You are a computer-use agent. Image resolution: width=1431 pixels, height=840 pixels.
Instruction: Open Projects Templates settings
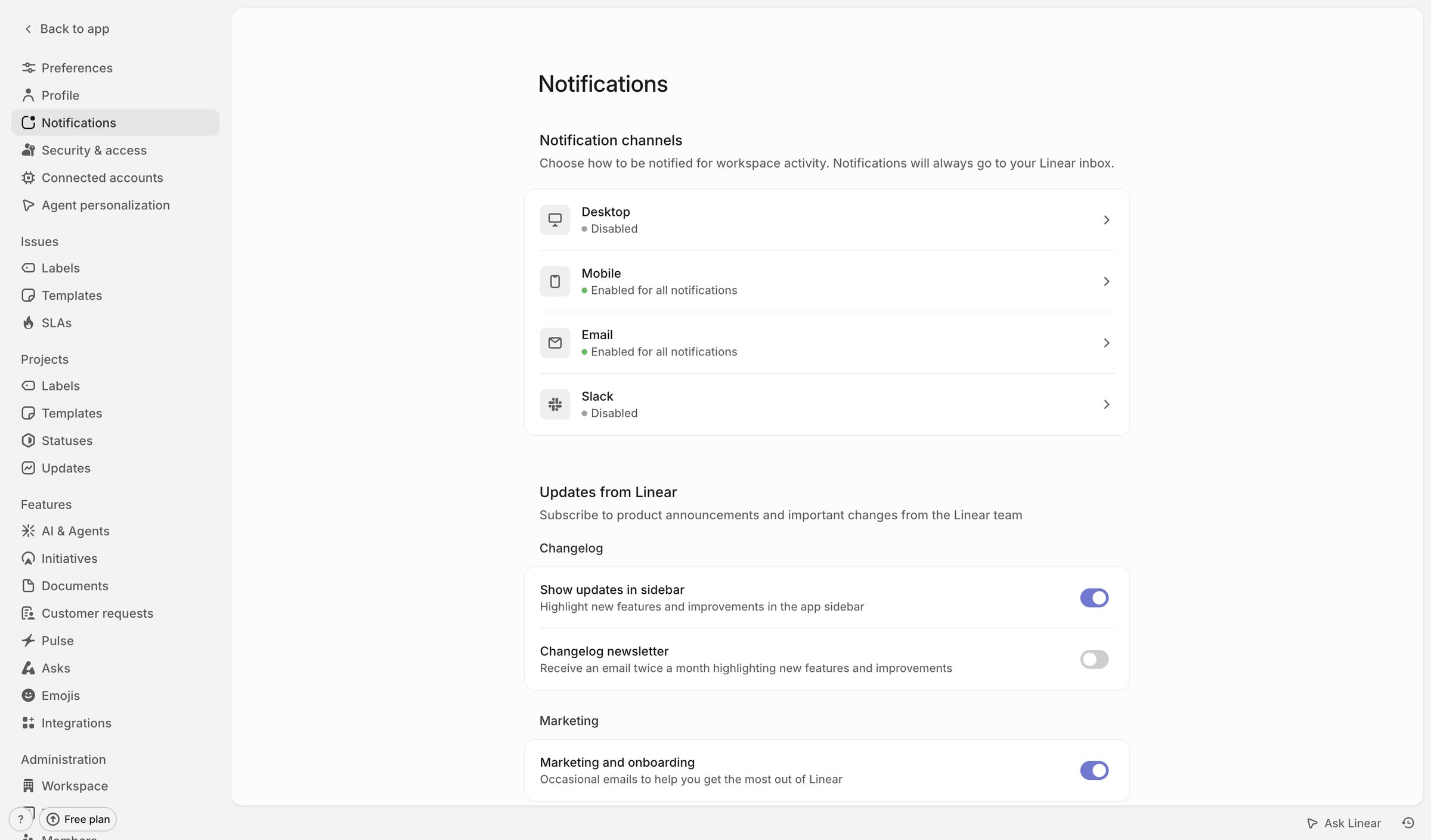point(115,413)
